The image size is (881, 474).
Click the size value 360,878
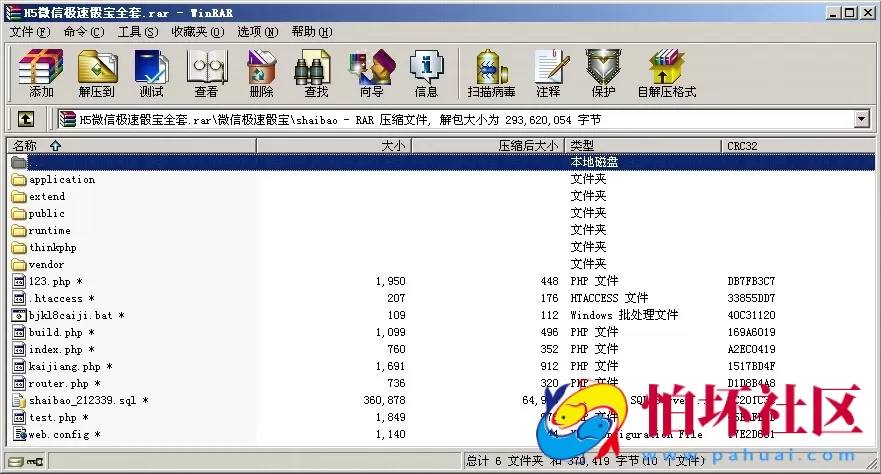384,400
